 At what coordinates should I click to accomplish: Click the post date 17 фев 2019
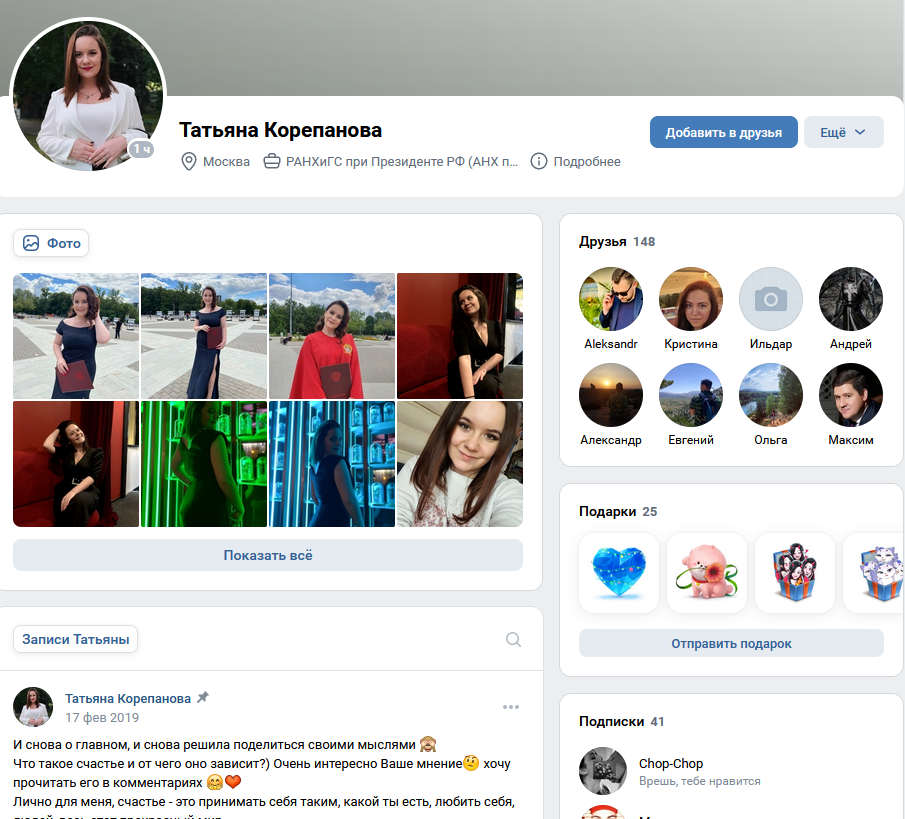[102, 717]
